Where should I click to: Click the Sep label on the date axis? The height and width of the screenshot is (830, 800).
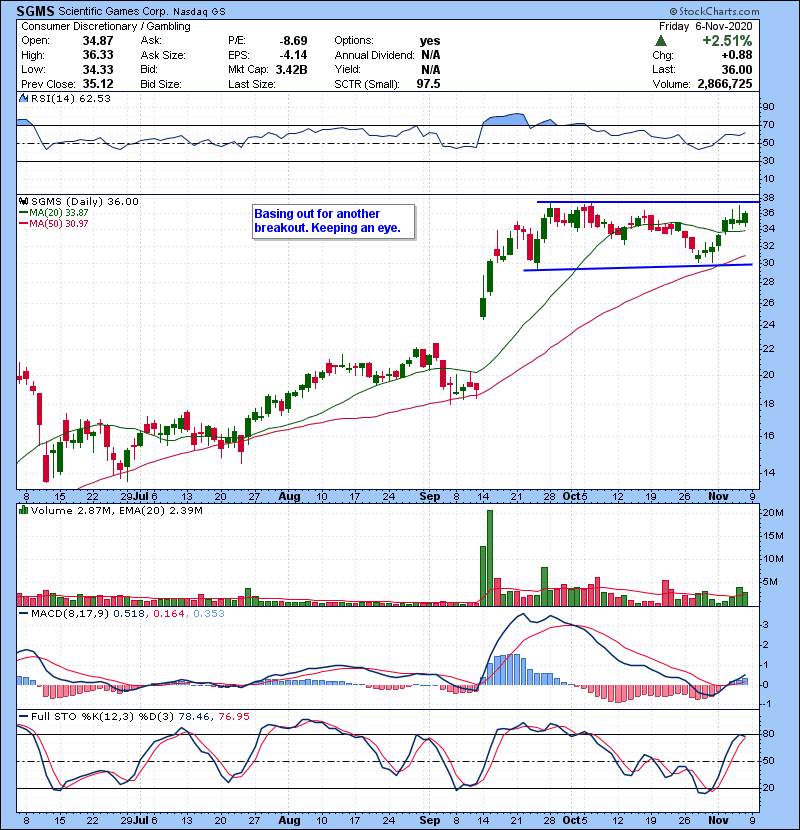coord(431,496)
